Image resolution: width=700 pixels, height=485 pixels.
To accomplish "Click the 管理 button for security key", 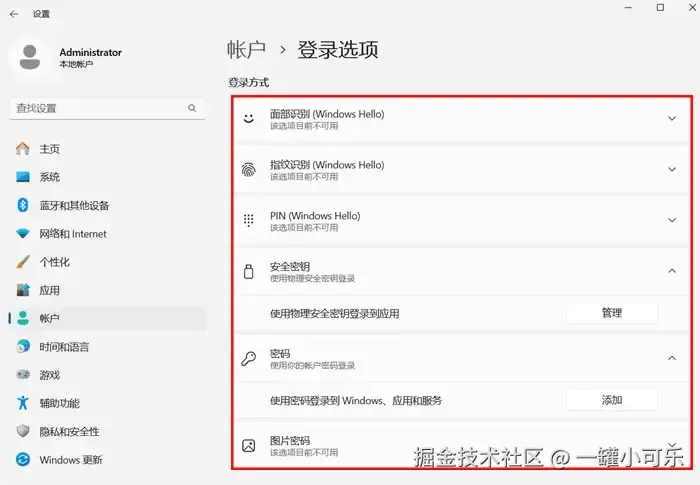I will 612,313.
